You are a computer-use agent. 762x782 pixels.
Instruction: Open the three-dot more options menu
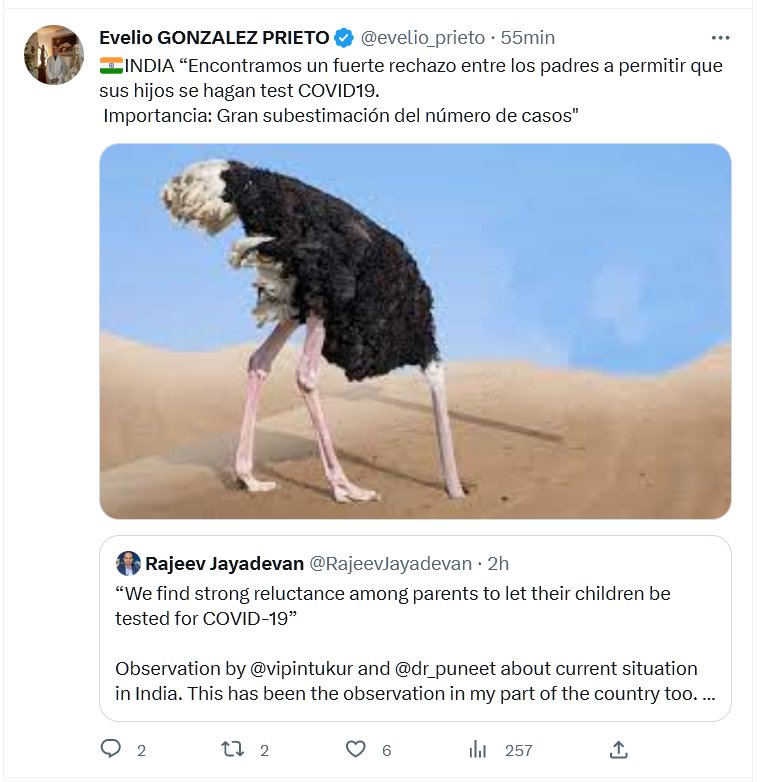(x=720, y=38)
